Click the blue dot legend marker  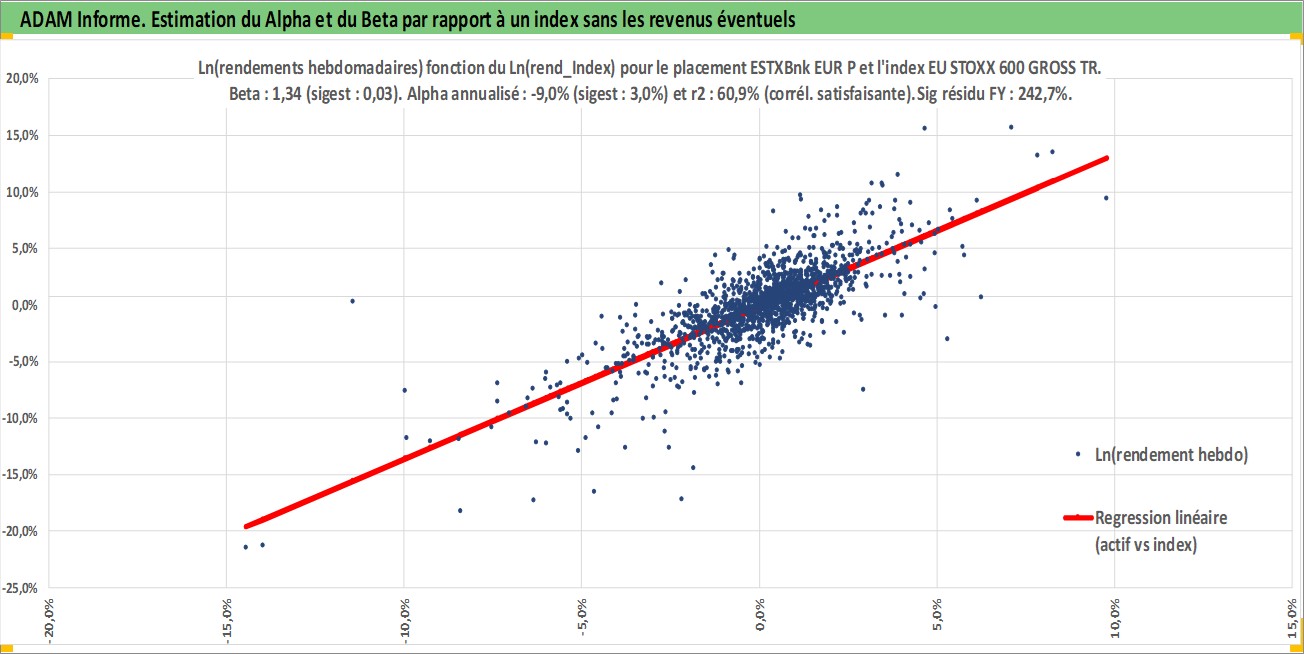[x=1078, y=453]
